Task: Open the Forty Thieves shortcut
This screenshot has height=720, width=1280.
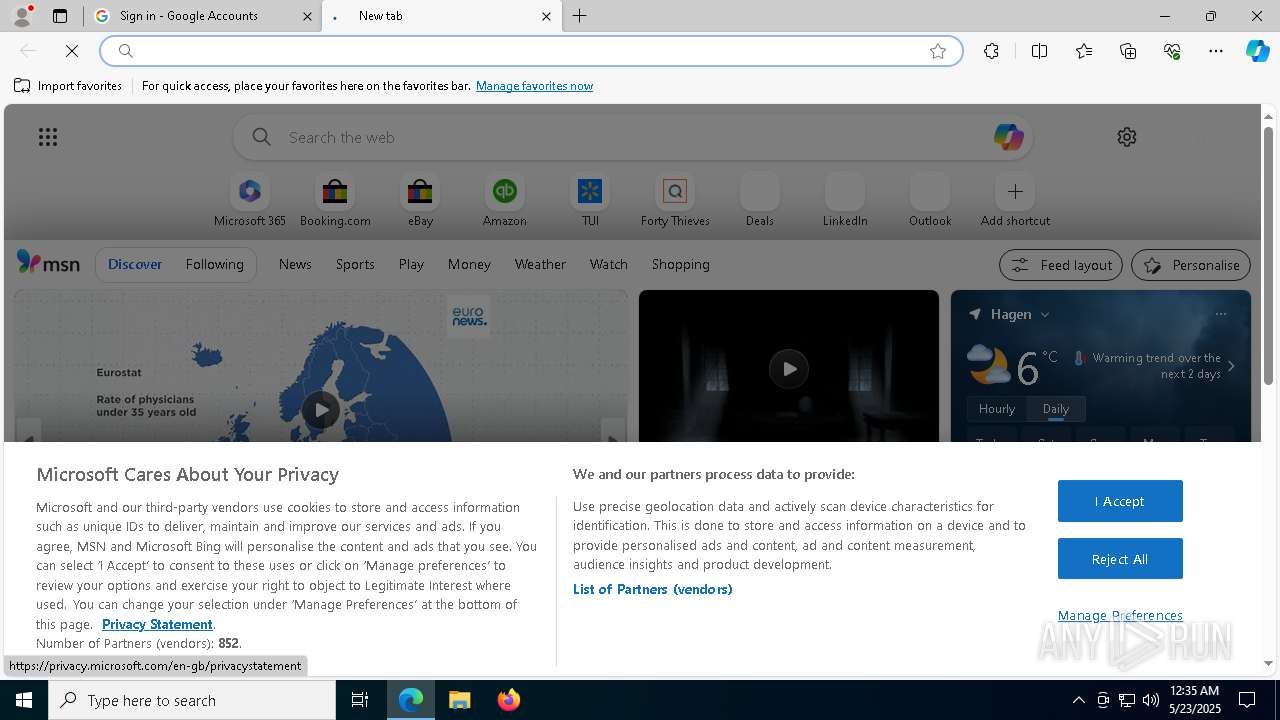Action: pos(675,201)
